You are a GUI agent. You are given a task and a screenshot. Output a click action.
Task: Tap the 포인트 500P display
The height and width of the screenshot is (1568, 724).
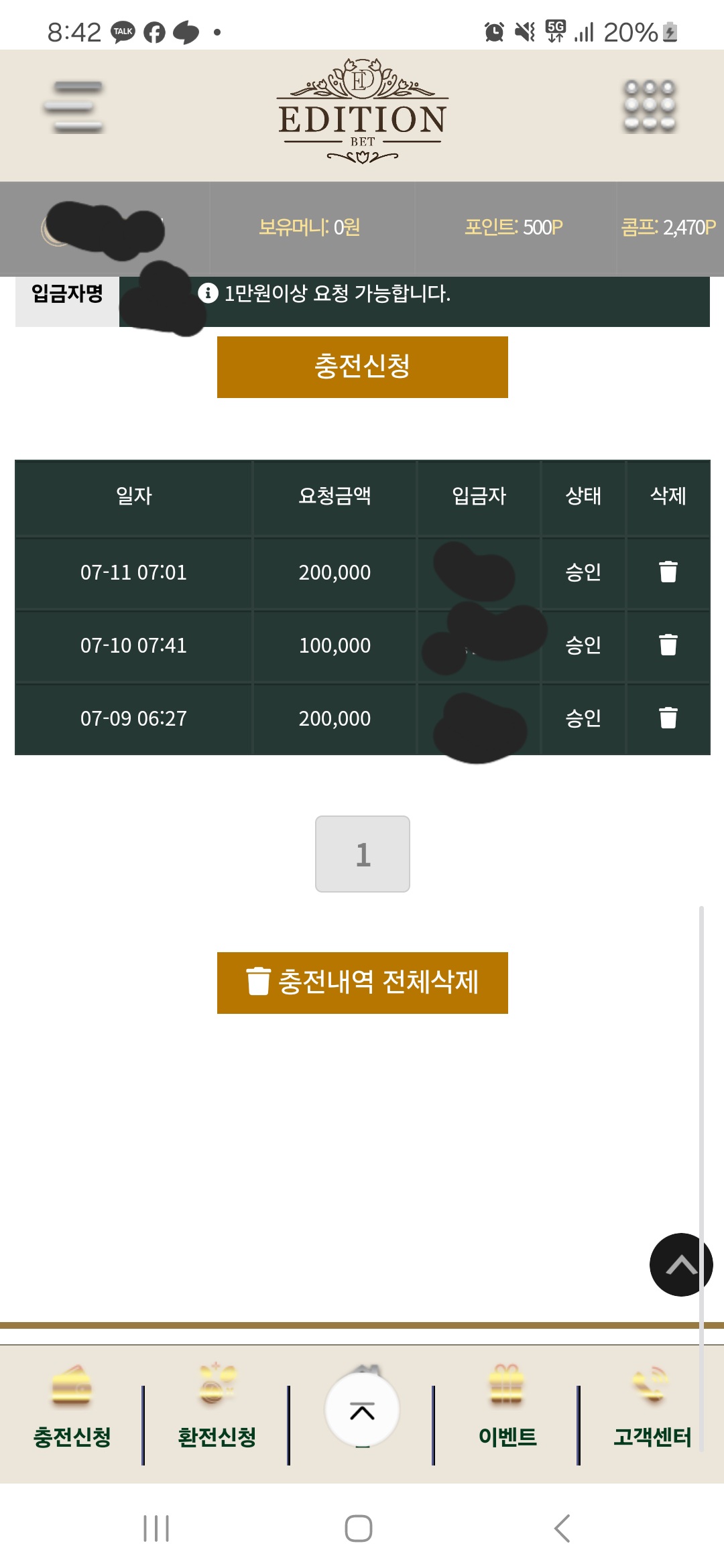[514, 228]
